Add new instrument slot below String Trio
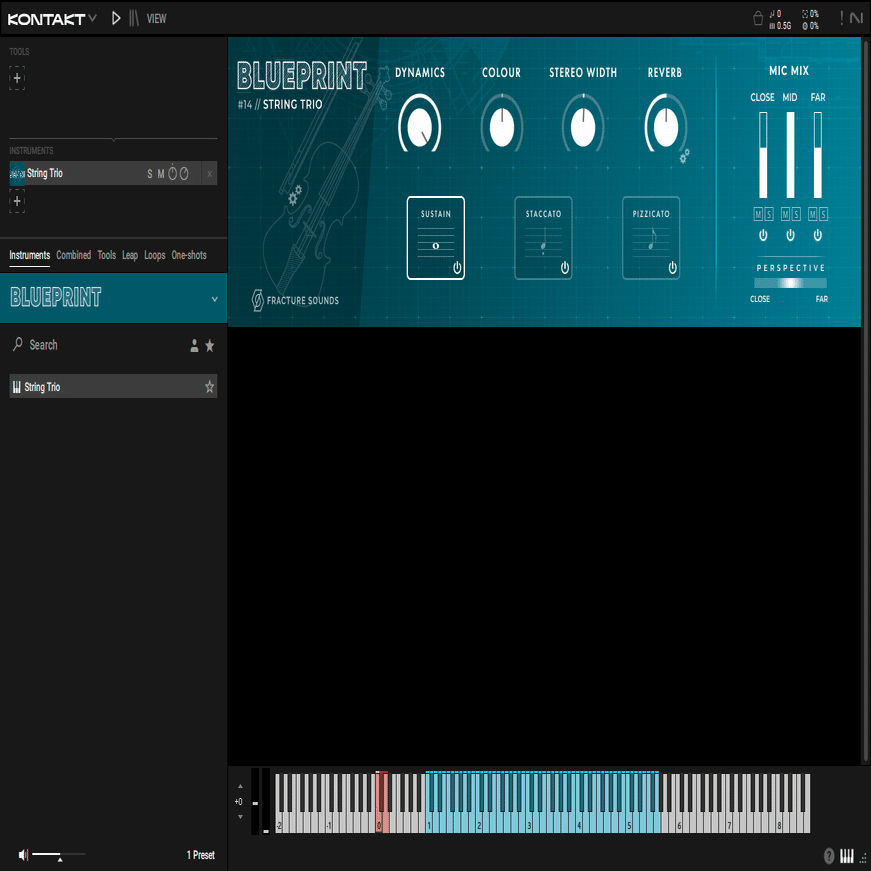 click(x=17, y=201)
